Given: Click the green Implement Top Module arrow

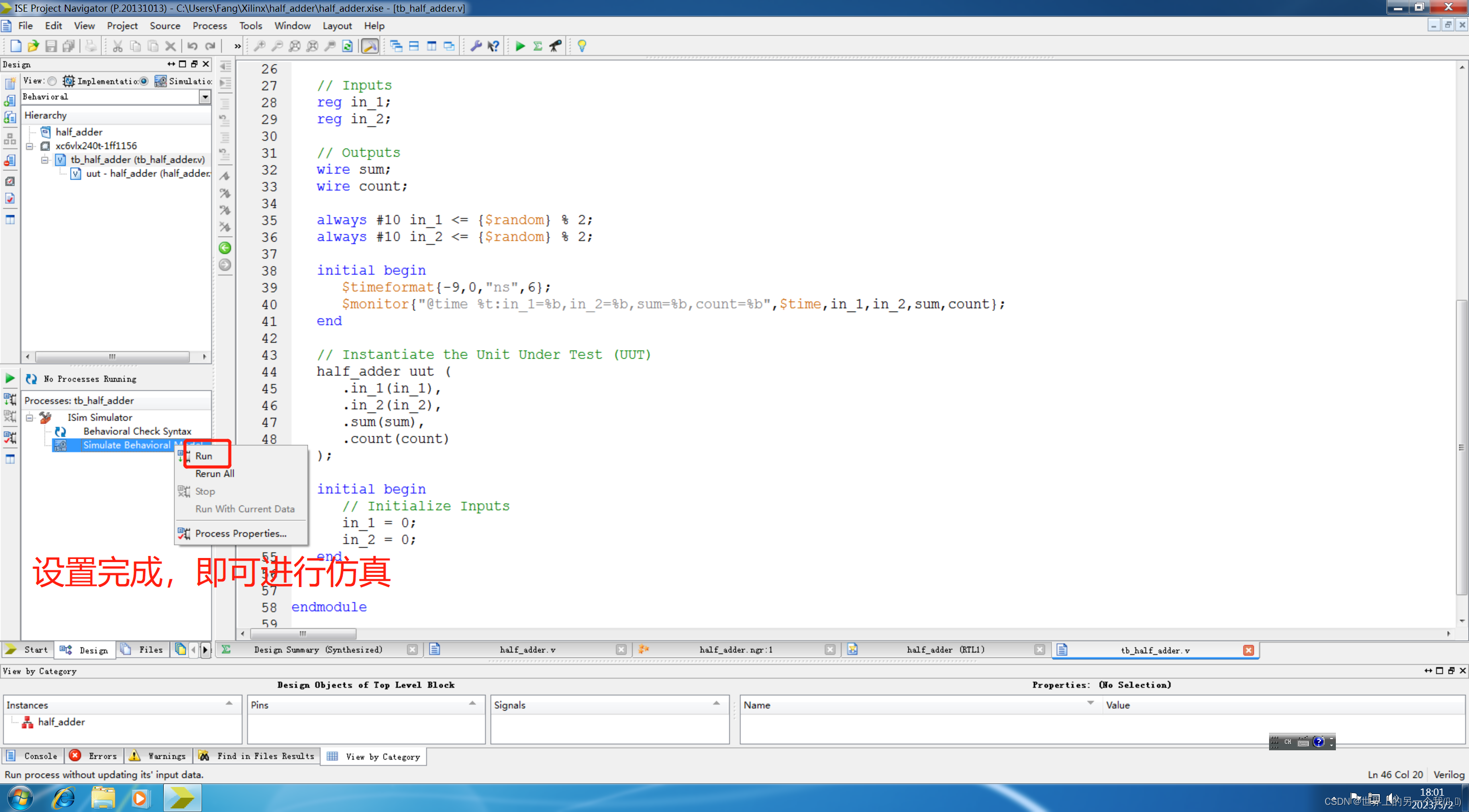Looking at the screenshot, I should click(520, 46).
